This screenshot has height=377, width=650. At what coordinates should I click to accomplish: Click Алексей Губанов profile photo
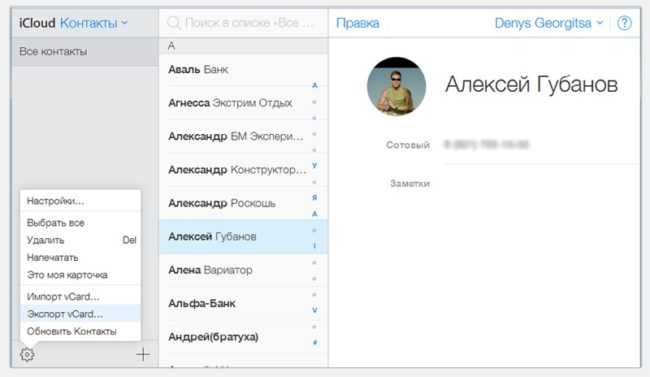396,86
